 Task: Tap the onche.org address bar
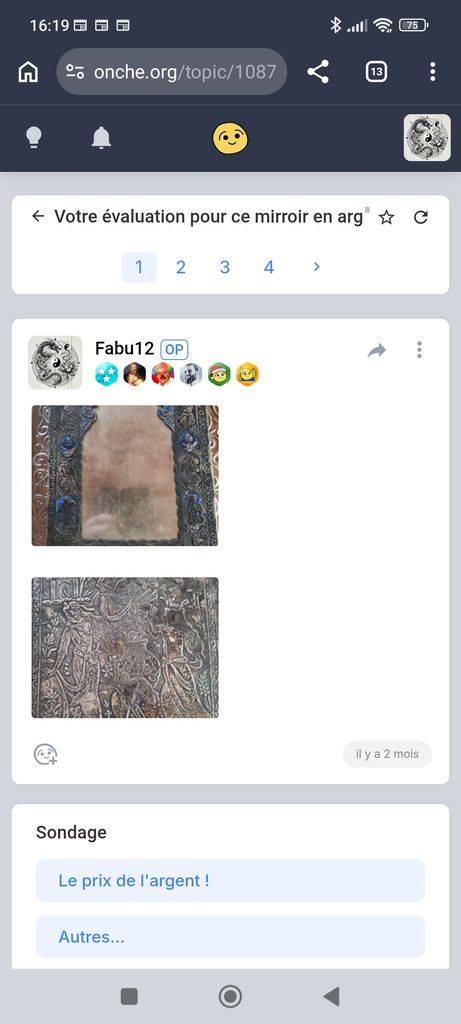click(172, 72)
